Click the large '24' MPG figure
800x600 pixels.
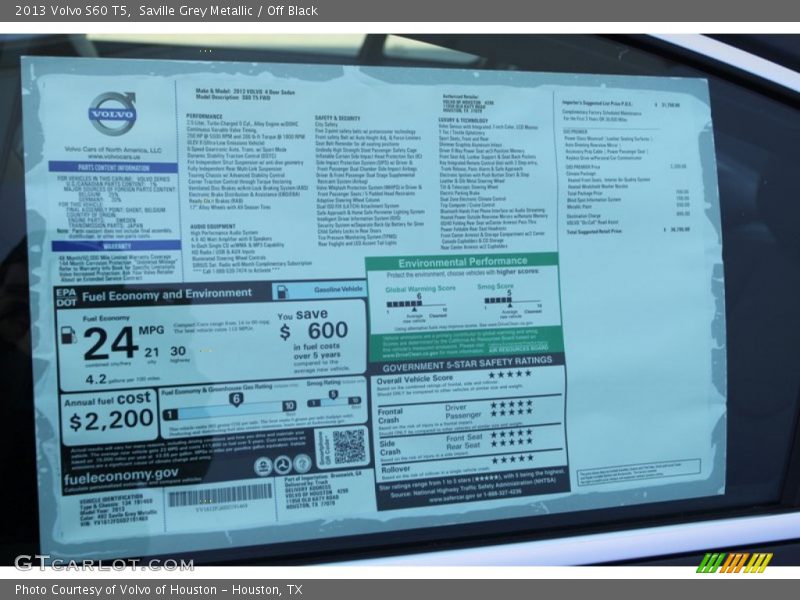coord(111,344)
